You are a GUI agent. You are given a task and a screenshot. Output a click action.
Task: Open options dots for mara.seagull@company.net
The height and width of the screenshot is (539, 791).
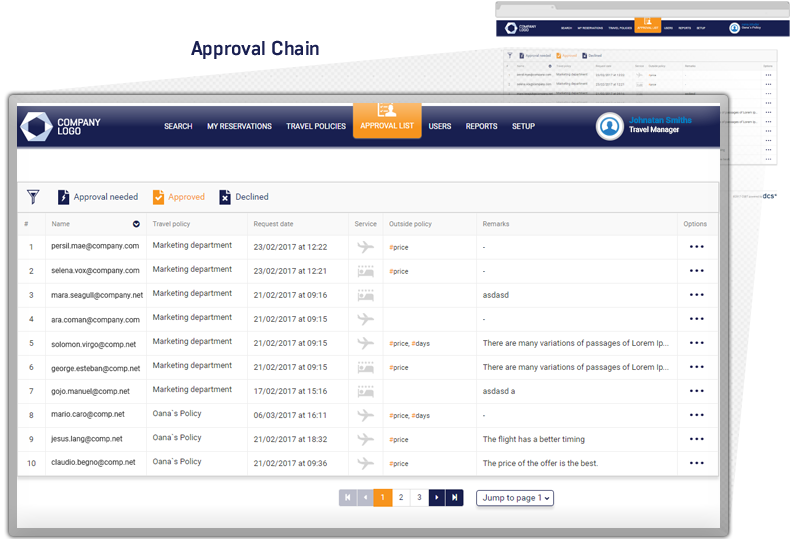tap(696, 295)
